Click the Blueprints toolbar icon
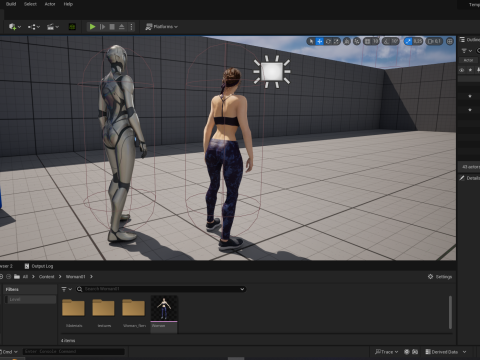Image resolution: width=480 pixels, height=360 pixels. tap(32, 27)
